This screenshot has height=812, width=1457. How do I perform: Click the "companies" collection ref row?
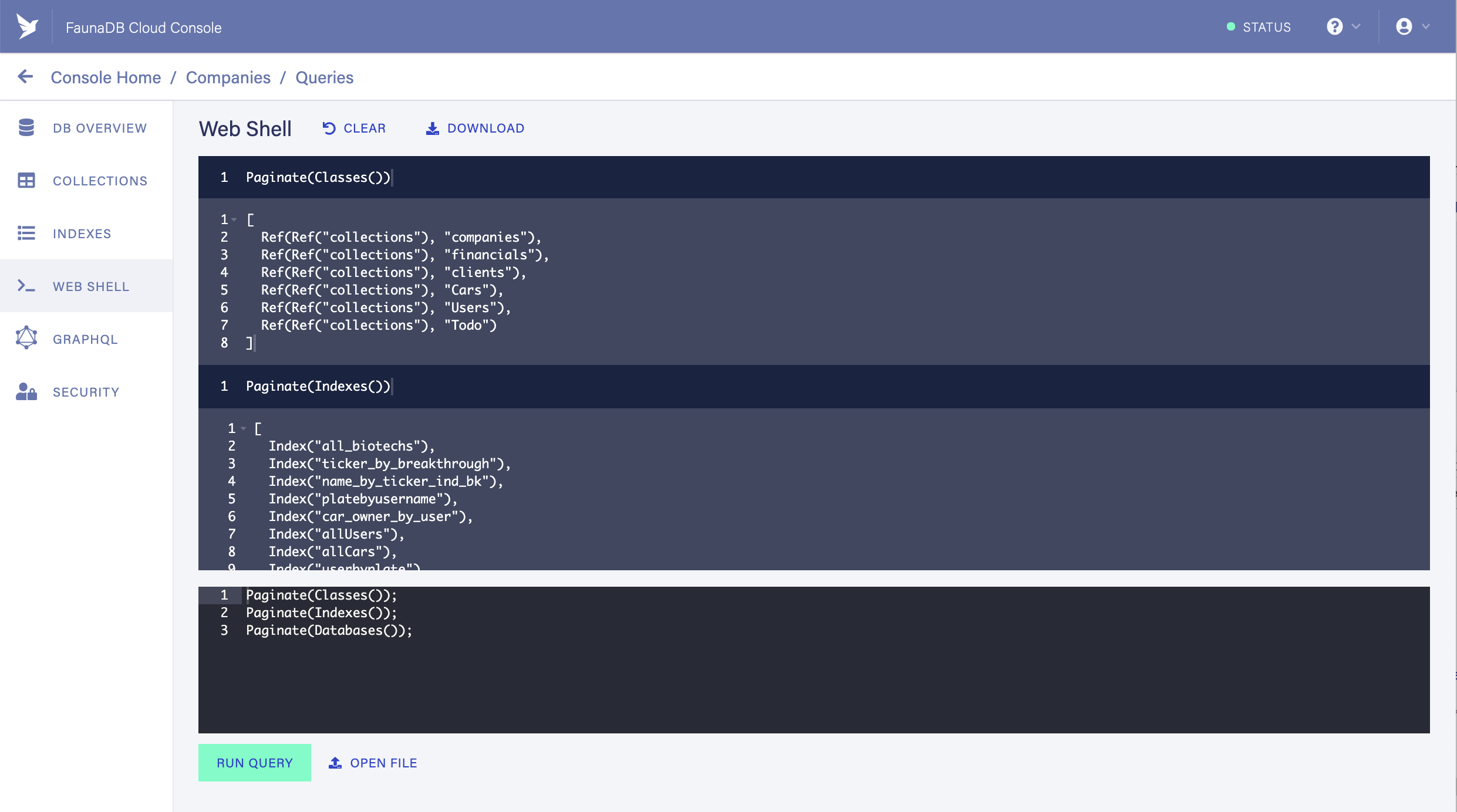click(401, 237)
